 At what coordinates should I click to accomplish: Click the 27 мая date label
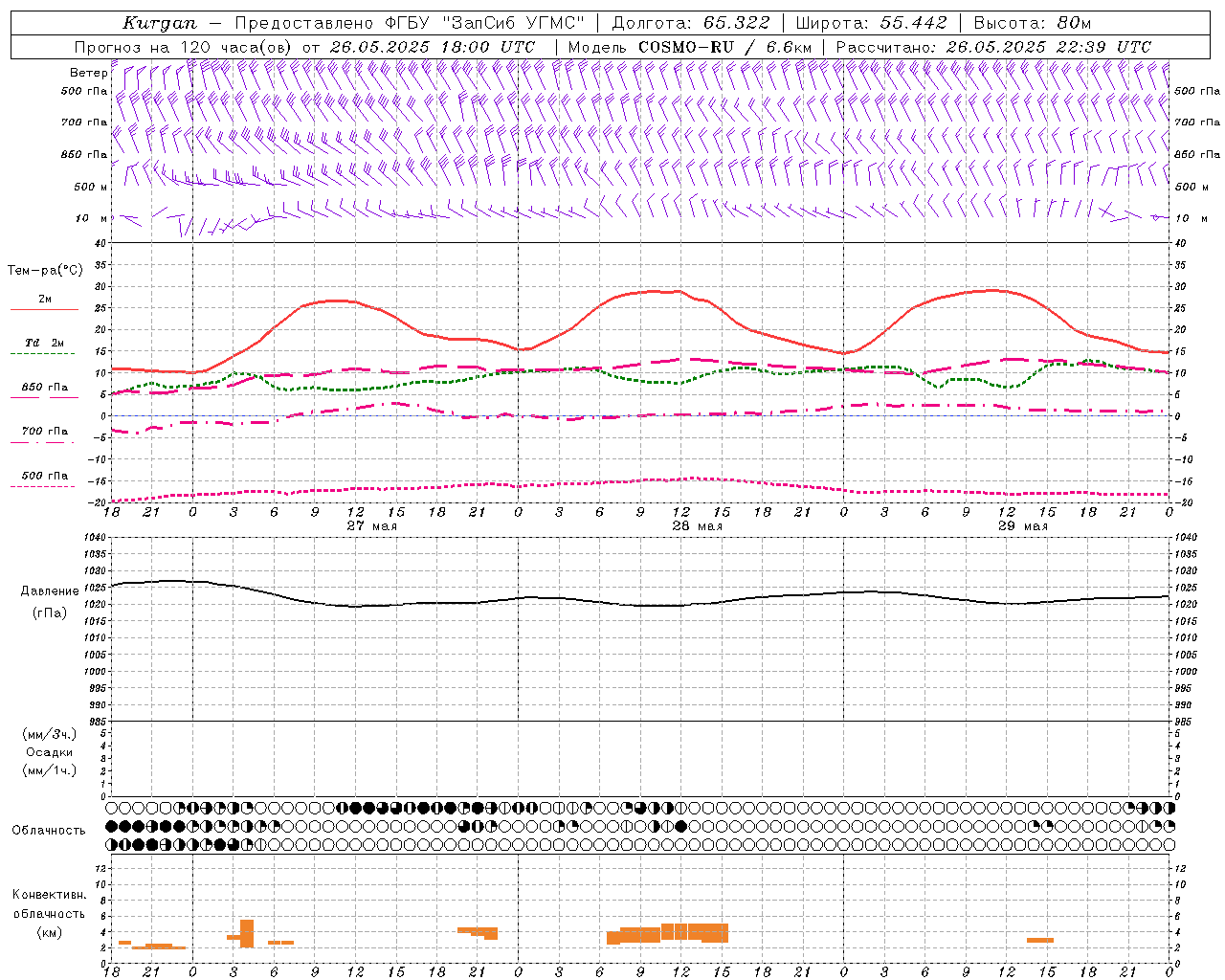click(371, 526)
